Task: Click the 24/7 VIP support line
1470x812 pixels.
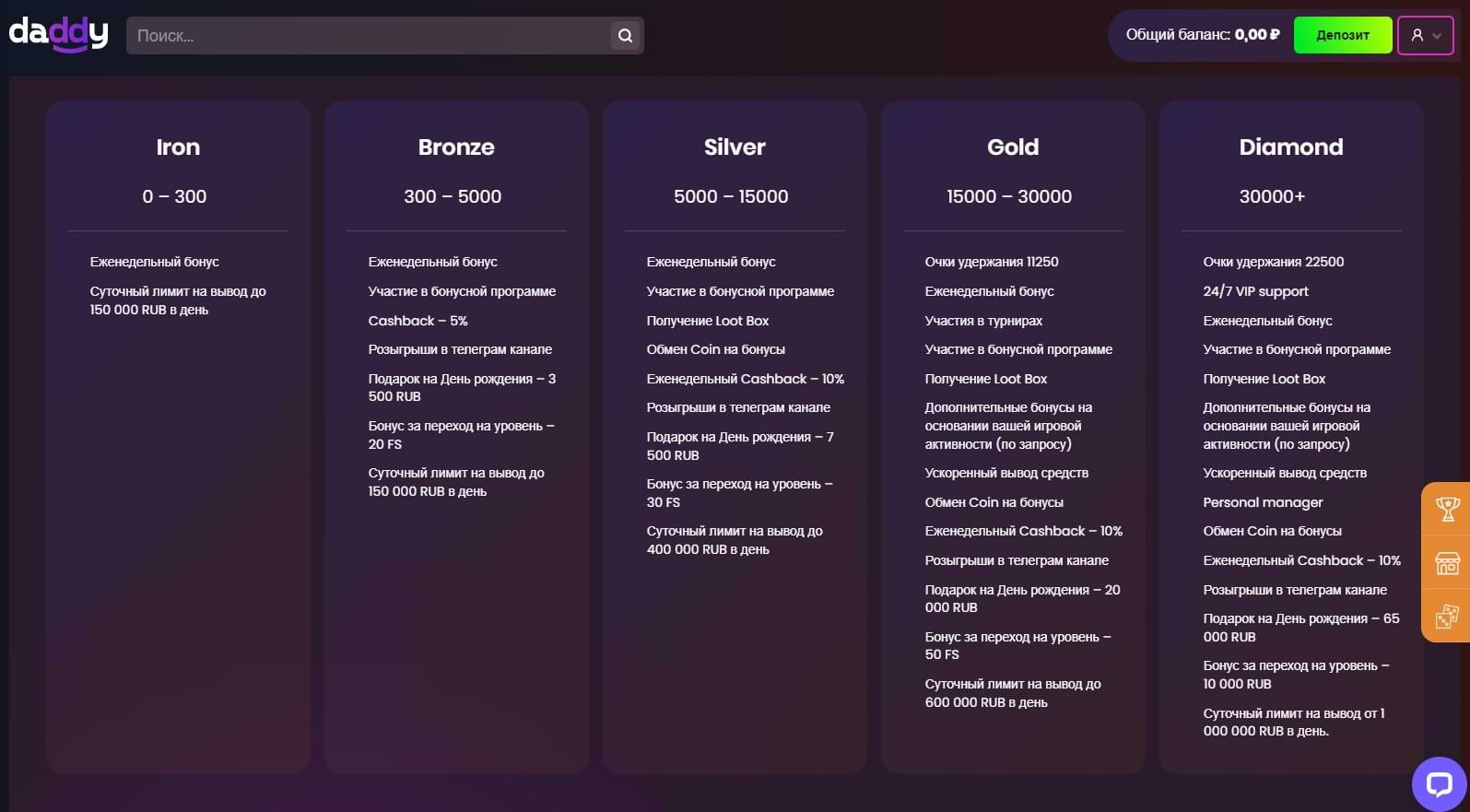Action: (1255, 291)
